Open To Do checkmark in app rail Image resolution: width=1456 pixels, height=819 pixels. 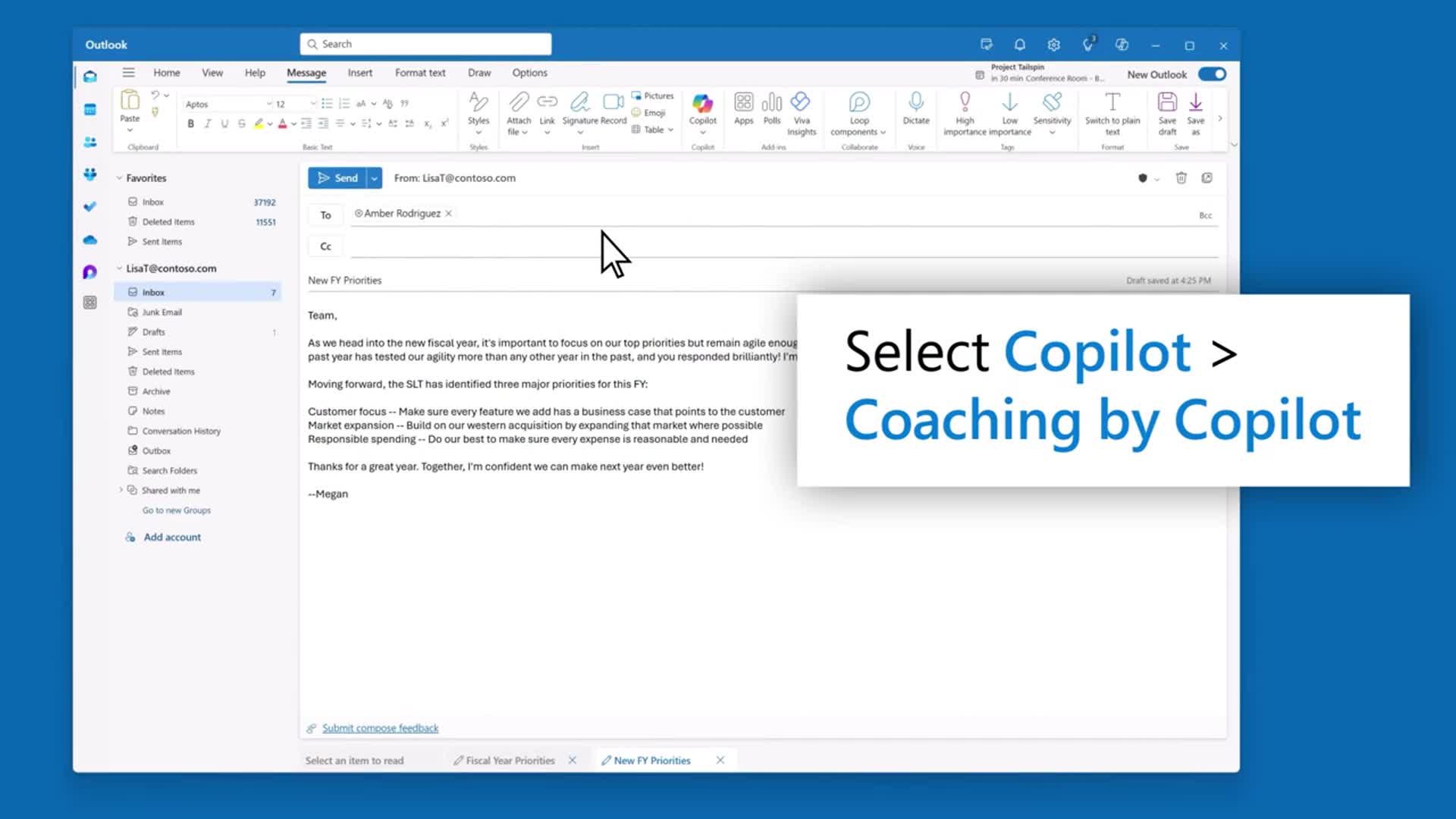(90, 206)
